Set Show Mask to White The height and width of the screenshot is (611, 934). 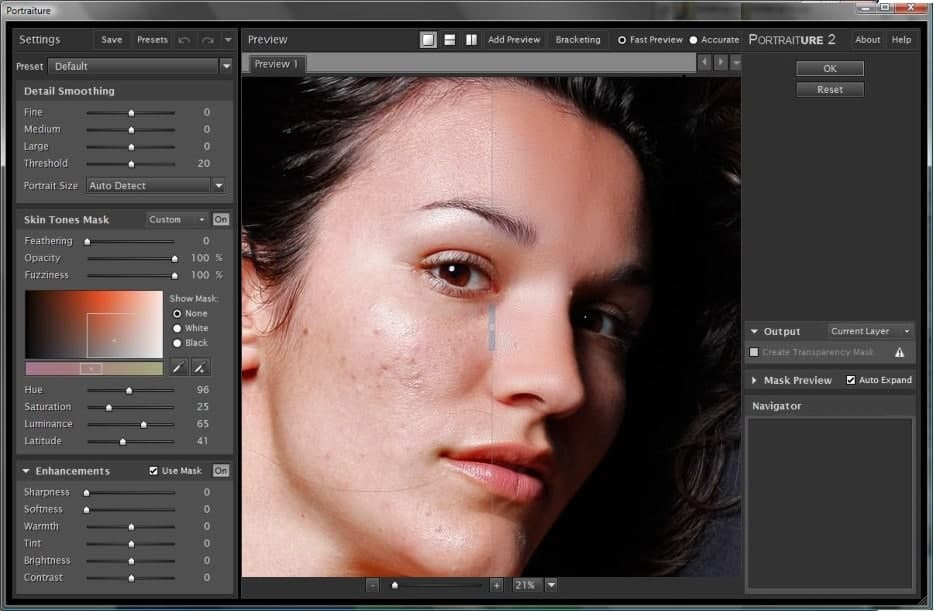coord(177,328)
